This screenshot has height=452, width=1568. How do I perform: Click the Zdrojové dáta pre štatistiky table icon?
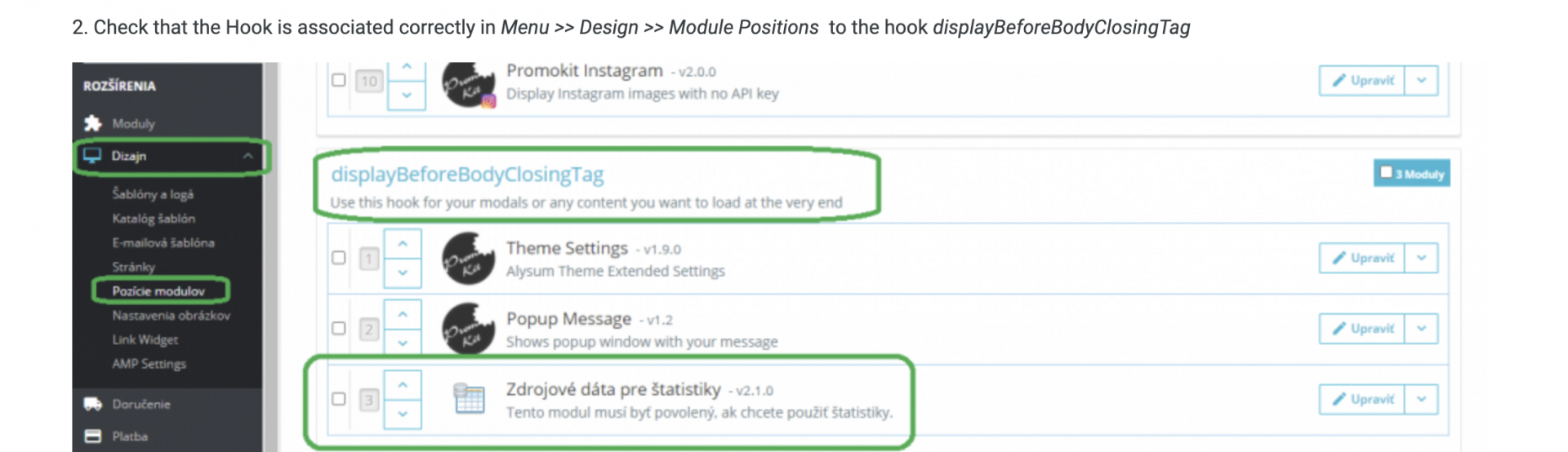(469, 399)
